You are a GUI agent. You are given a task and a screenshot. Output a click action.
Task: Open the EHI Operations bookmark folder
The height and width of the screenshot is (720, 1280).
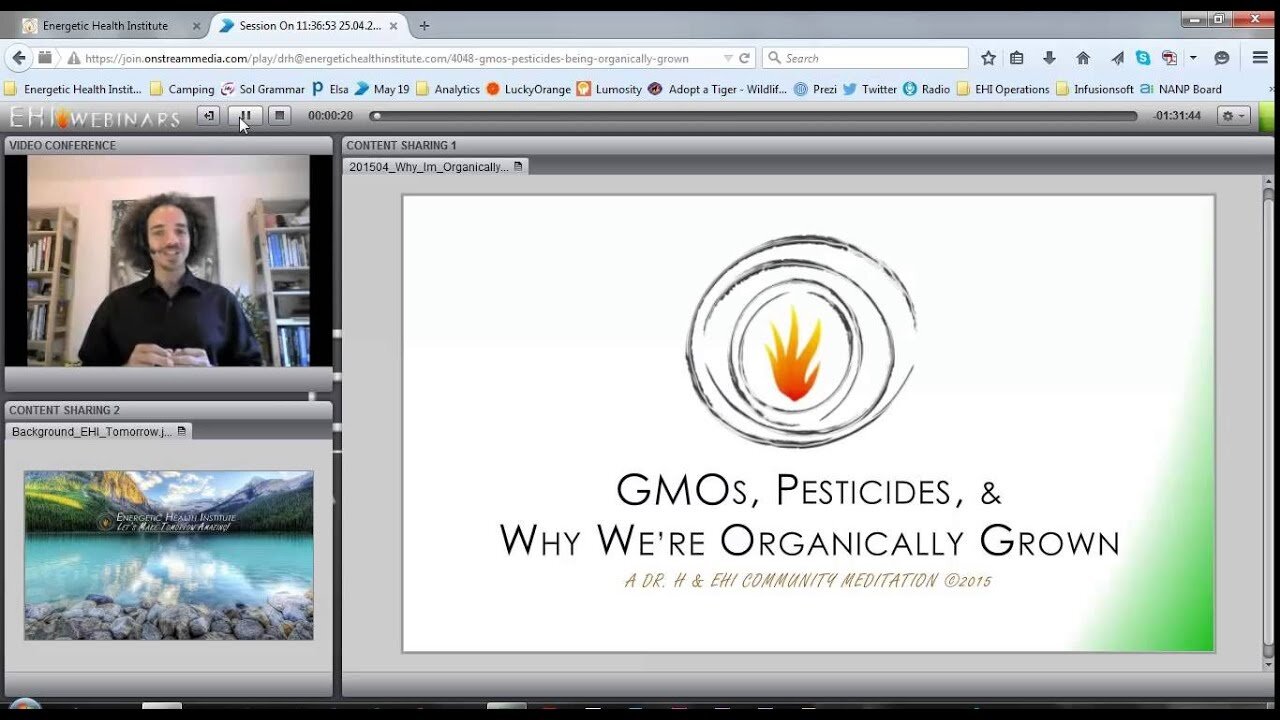[x=1003, y=89]
